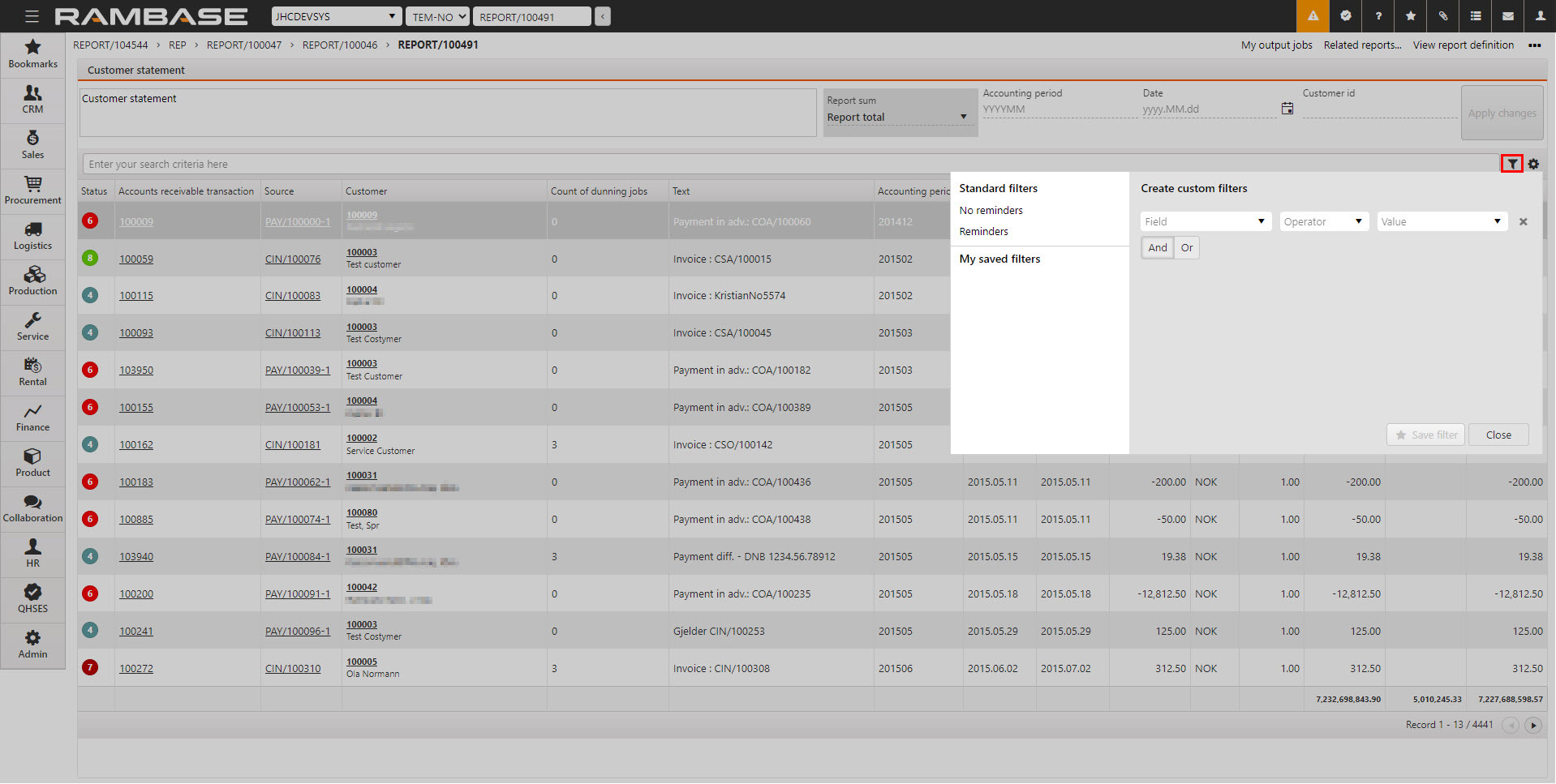Expand the Field dropdown in custom filters
This screenshot has width=1556, height=784.
click(x=1205, y=221)
